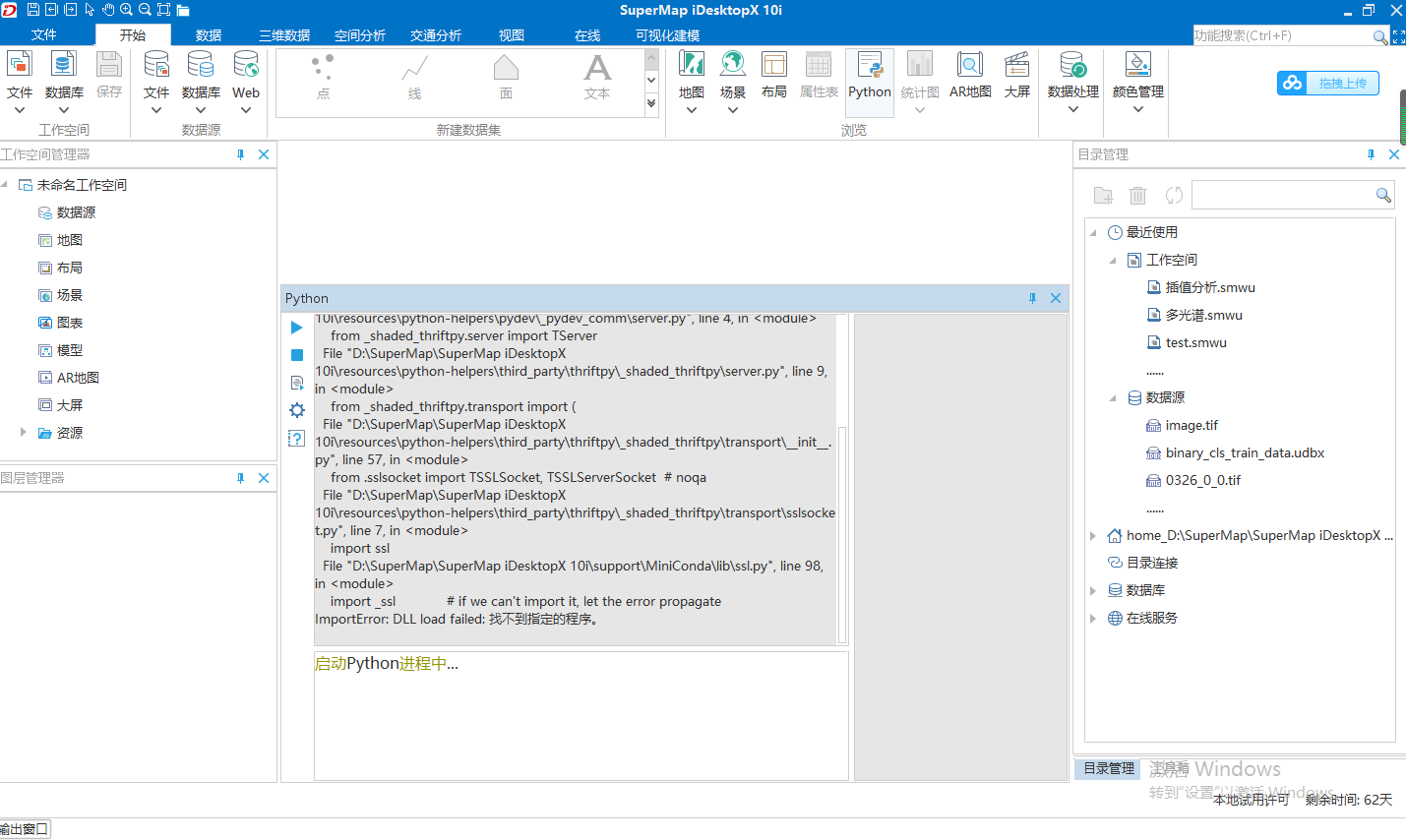This screenshot has width=1406, height=840.
Task: Pin the 目录管理 panel
Action: tap(1371, 154)
